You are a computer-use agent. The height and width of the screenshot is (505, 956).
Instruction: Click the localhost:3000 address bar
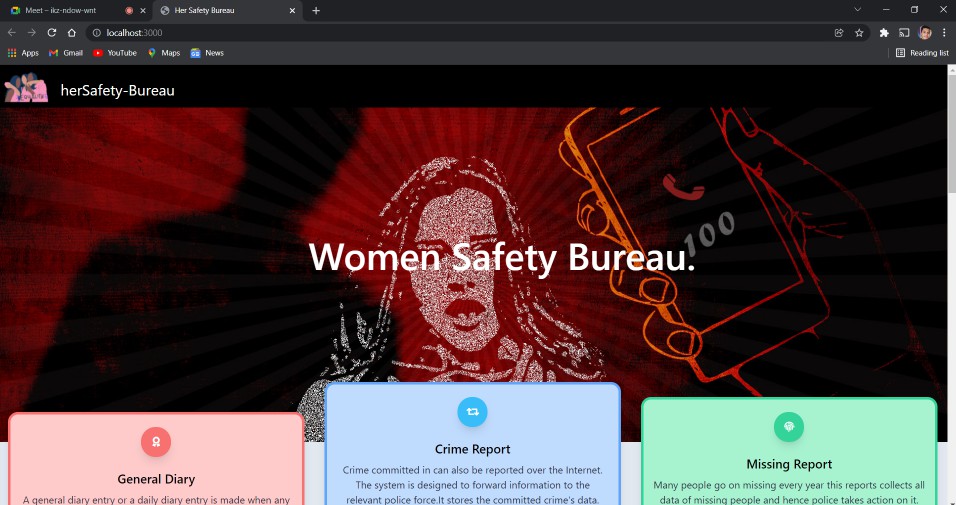(x=450, y=32)
